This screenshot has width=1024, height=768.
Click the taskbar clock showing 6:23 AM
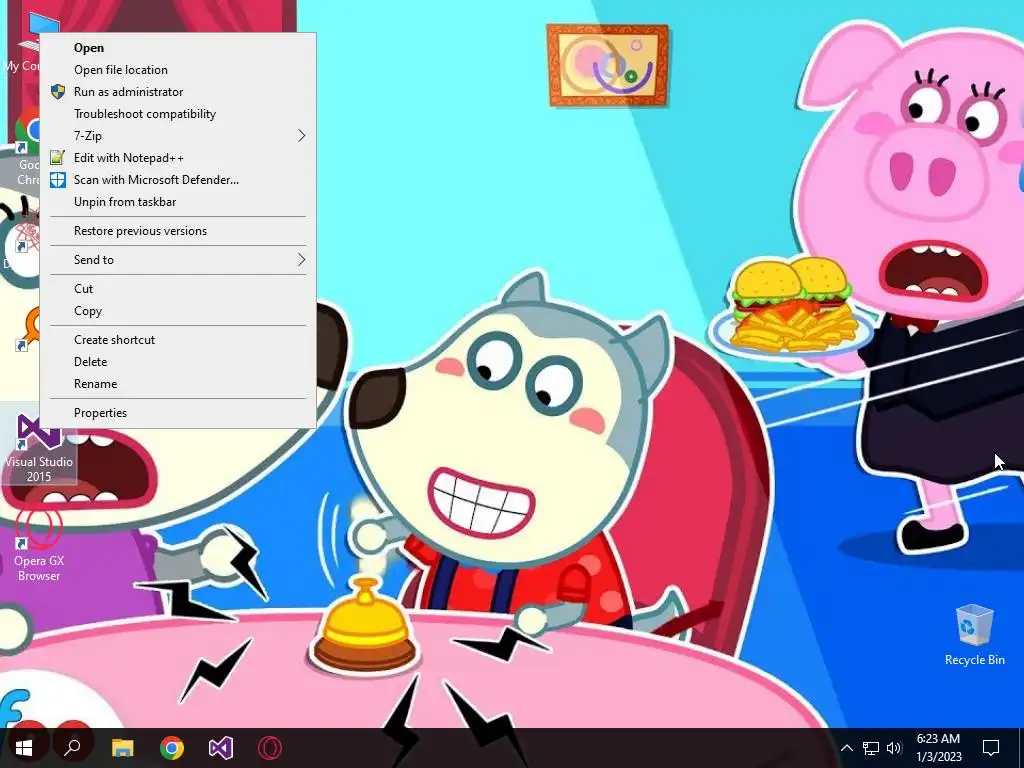pyautogui.click(x=938, y=748)
